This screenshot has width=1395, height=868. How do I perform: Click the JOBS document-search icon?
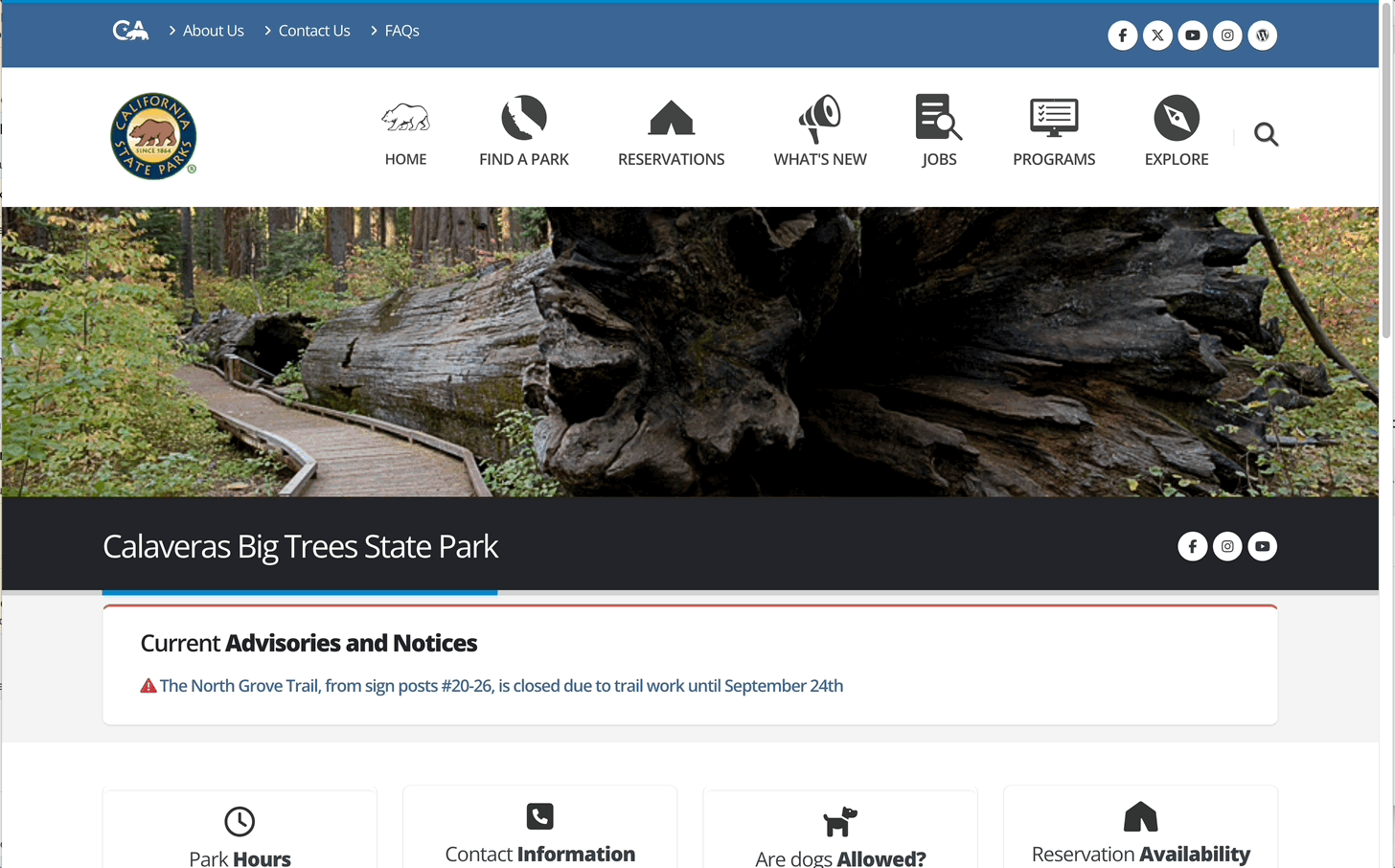(x=938, y=117)
